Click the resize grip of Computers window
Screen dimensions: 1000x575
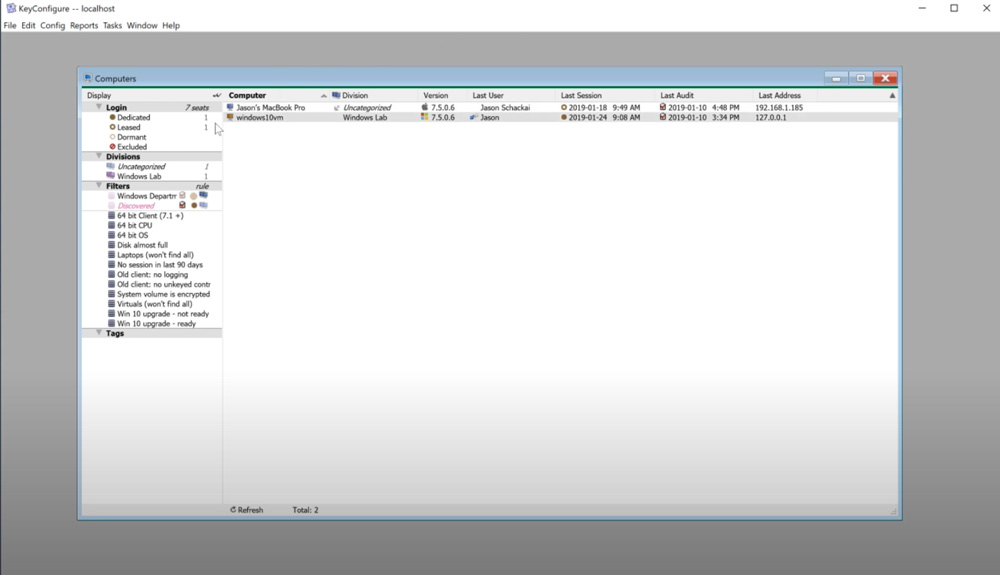(893, 511)
